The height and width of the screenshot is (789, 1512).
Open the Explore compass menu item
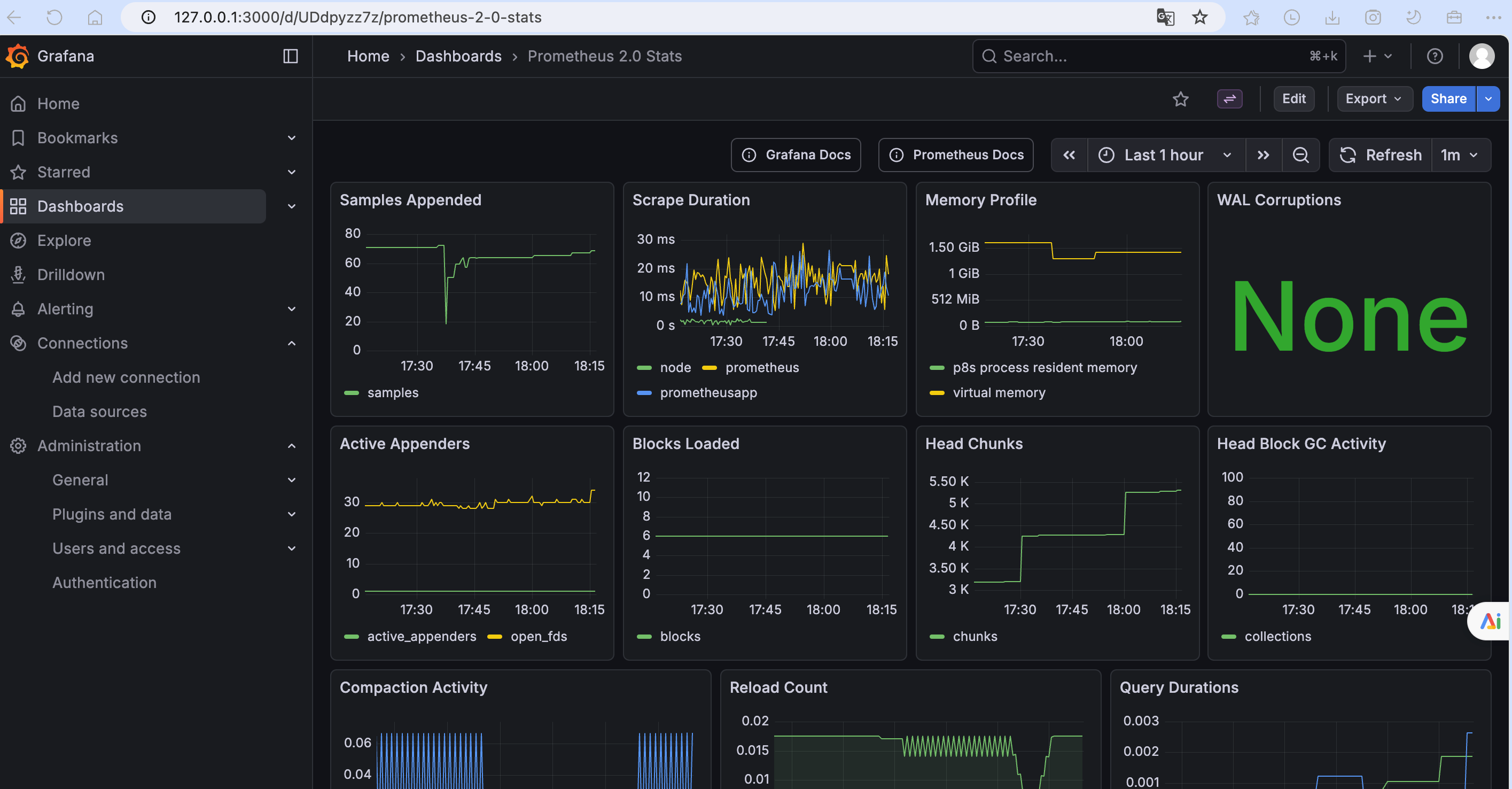coord(64,241)
